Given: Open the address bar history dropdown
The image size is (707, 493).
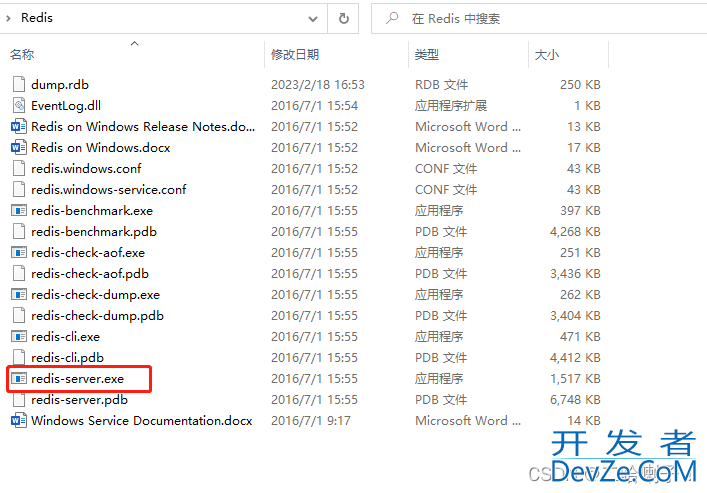Looking at the screenshot, I should tap(312, 18).
